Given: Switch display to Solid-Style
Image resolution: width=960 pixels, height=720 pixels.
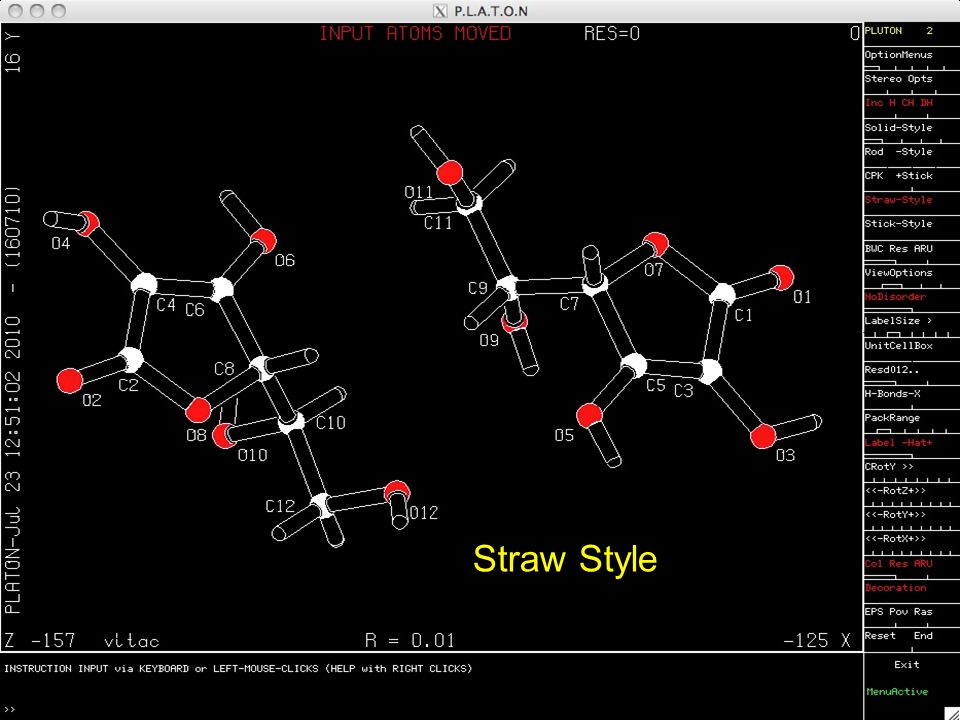Looking at the screenshot, I should 898,127.
